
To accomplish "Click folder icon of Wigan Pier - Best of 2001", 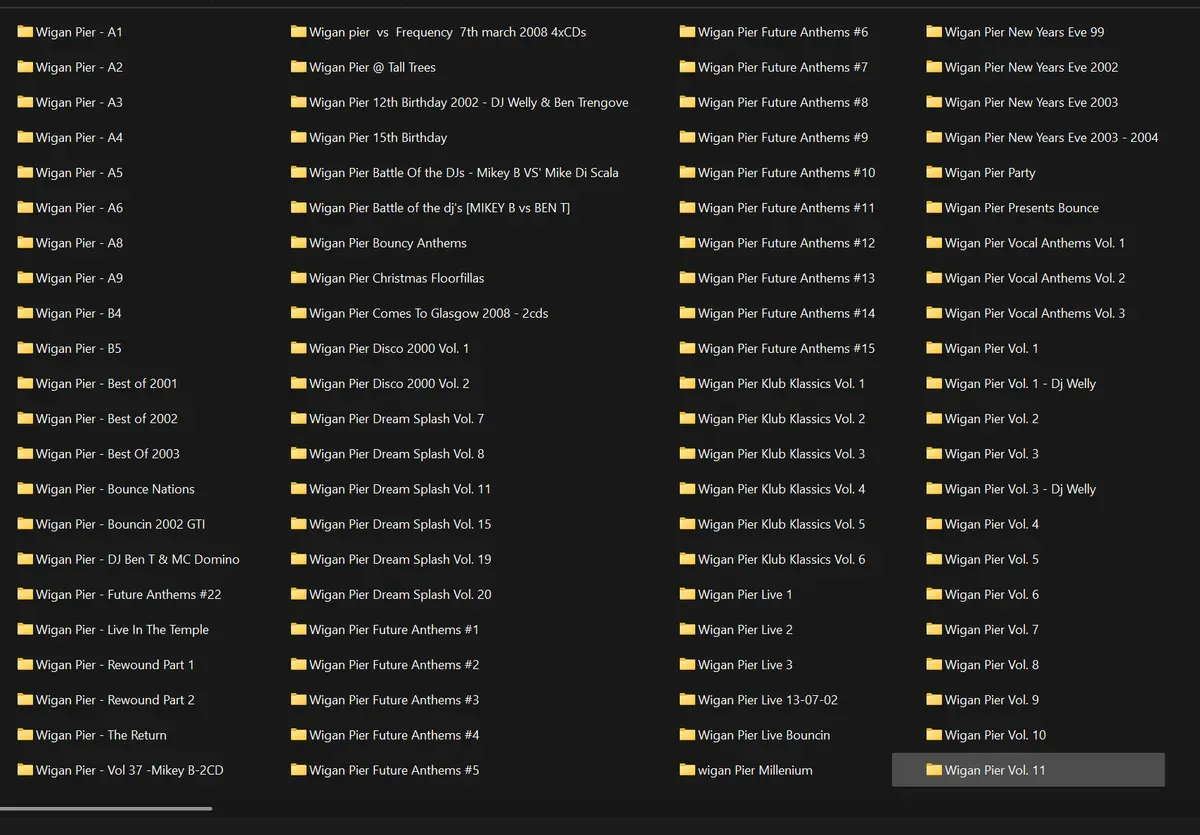I will [25, 383].
